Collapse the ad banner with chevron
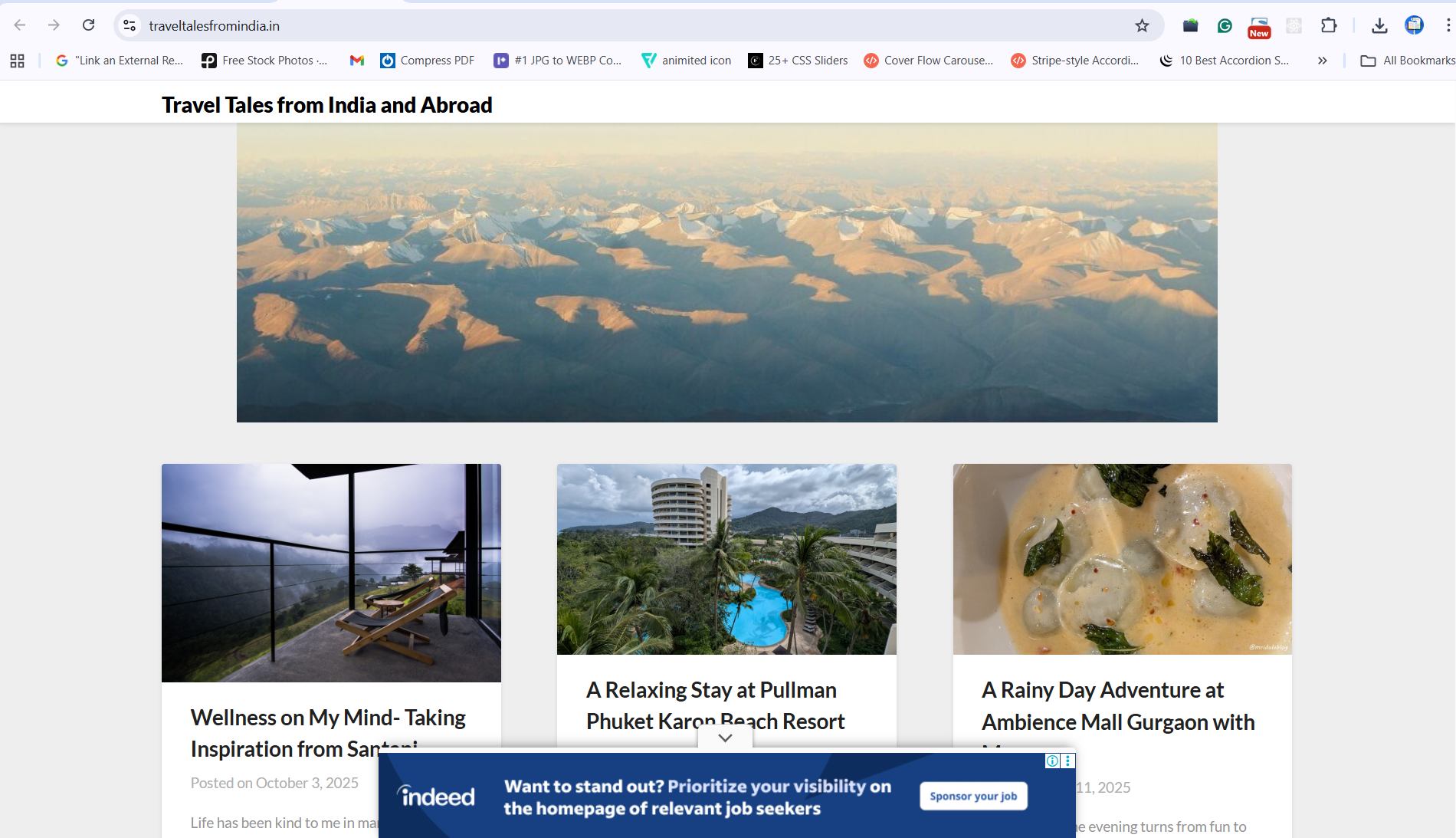The width and height of the screenshot is (1456, 838). tap(725, 738)
